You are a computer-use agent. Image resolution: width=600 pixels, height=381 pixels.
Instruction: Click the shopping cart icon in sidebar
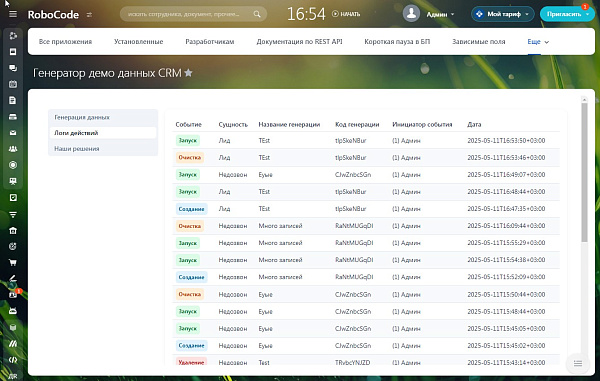[13, 262]
